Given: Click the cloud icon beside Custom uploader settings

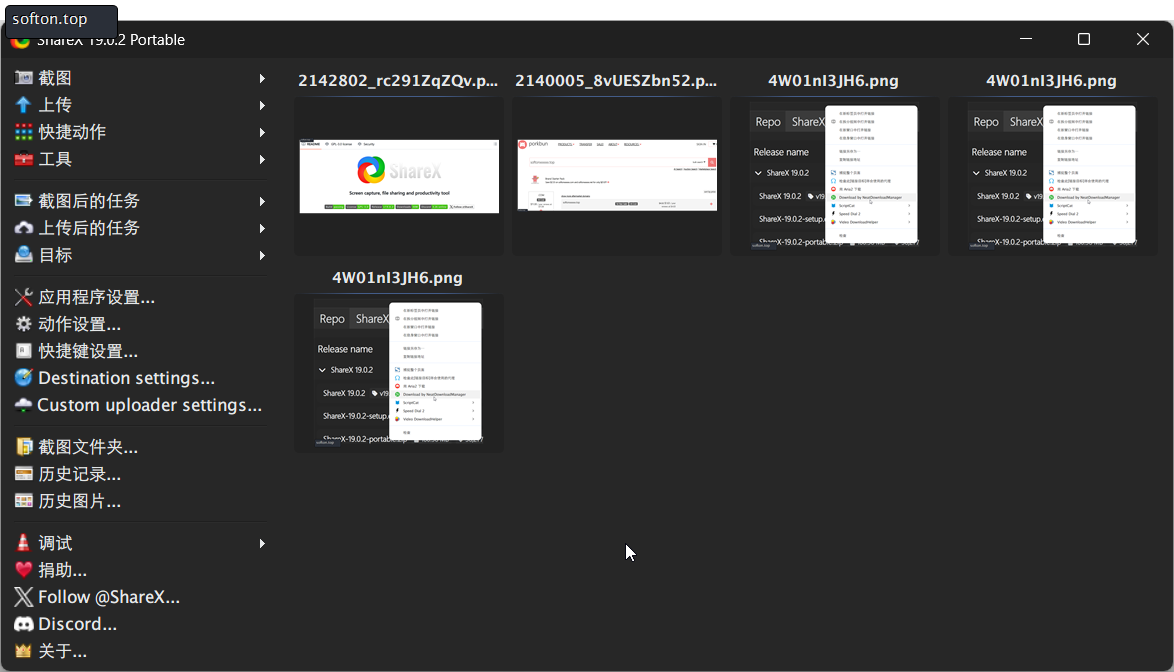Looking at the screenshot, I should (x=24, y=405).
